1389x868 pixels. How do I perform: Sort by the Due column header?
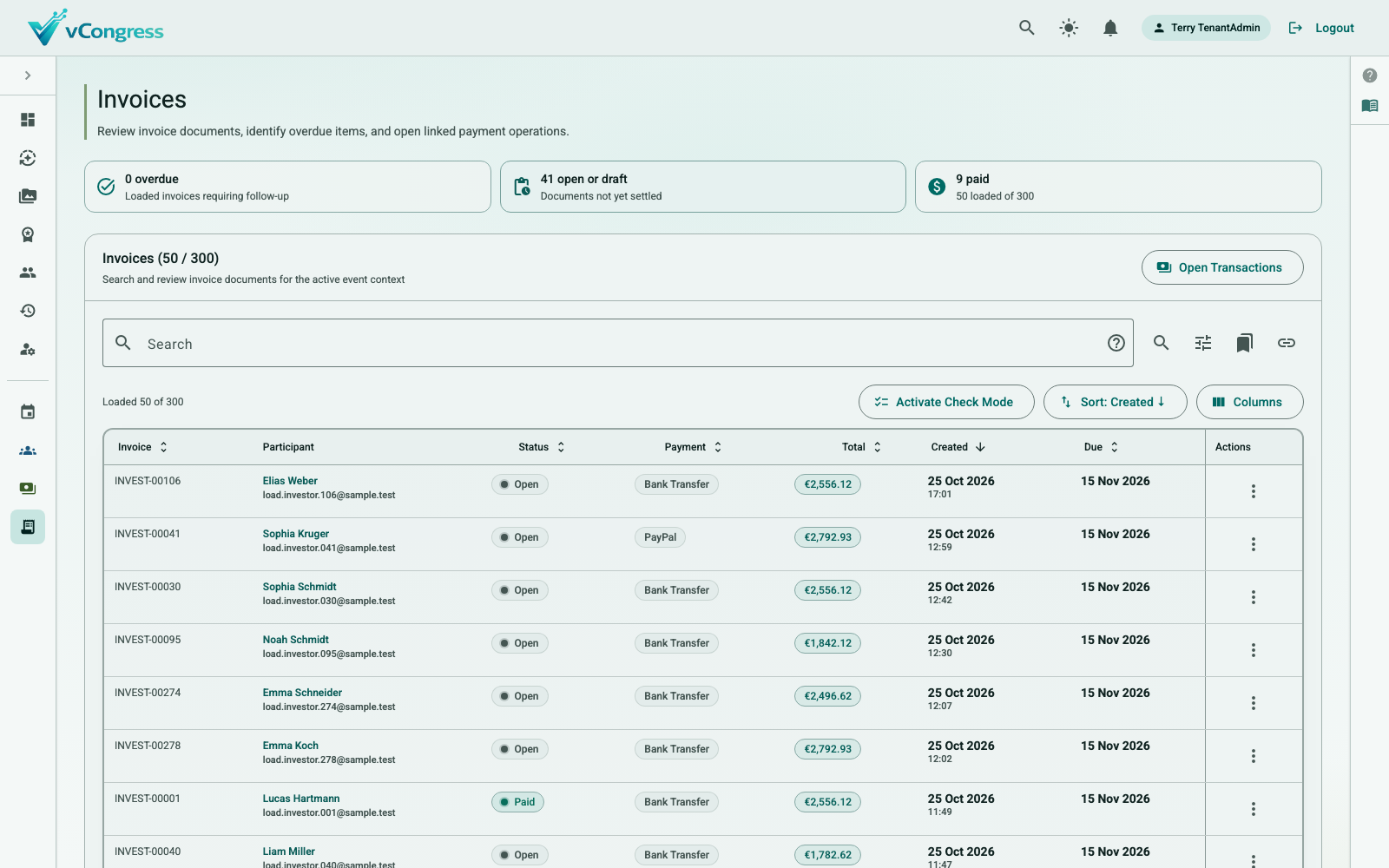tap(1102, 447)
